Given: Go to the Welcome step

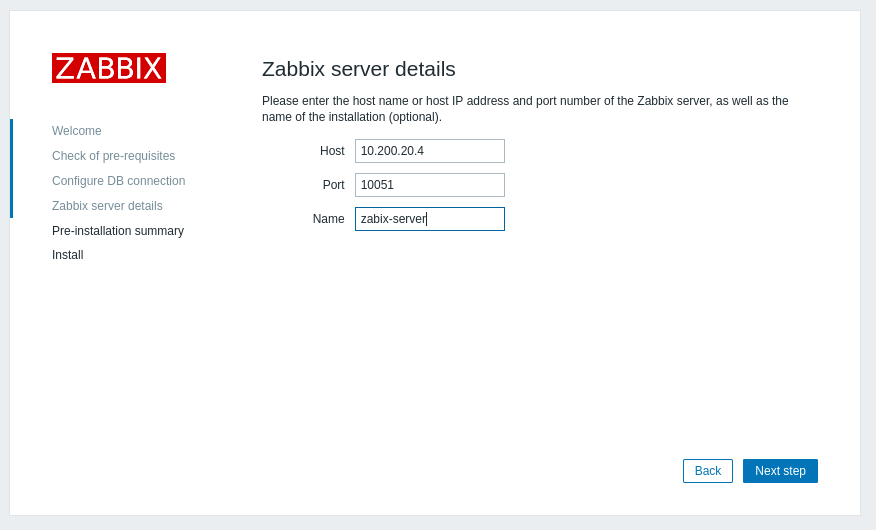Looking at the screenshot, I should pyautogui.click(x=77, y=131).
